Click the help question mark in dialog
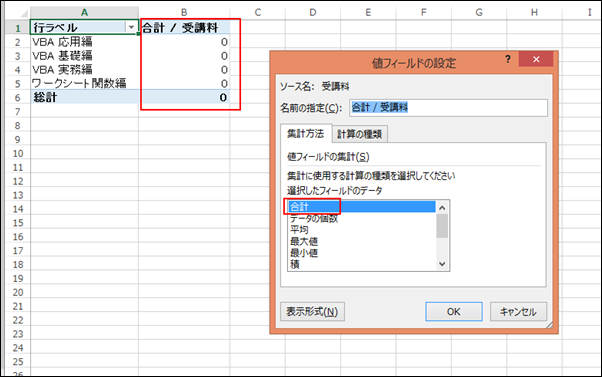The height and width of the screenshot is (377, 602). pos(508,59)
